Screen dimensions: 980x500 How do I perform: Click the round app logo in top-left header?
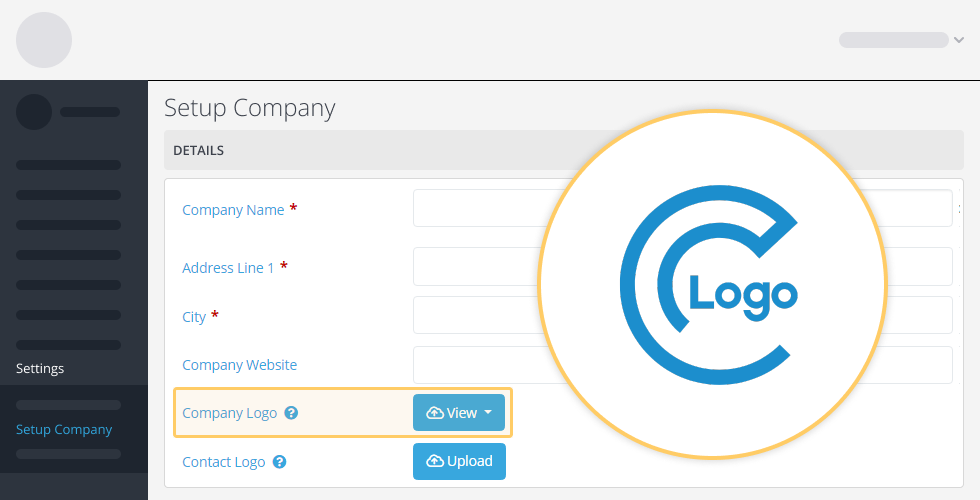coord(44,40)
